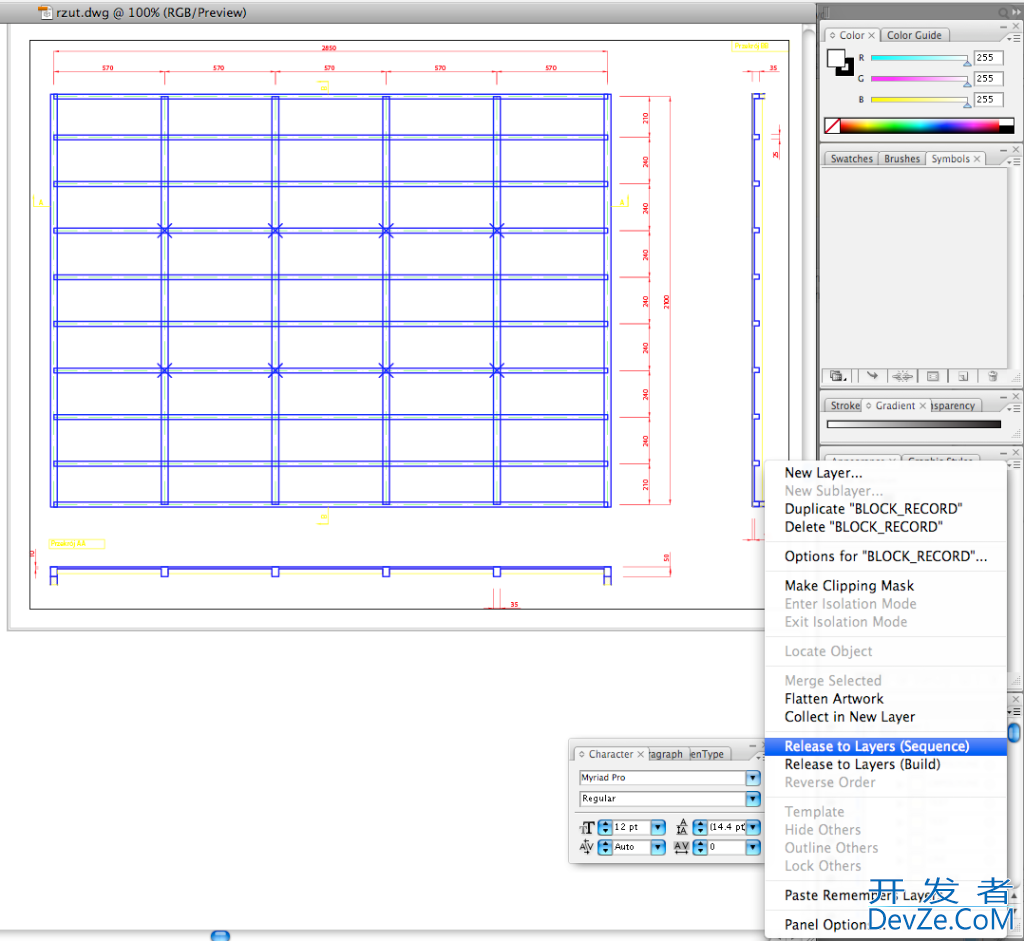Step the kerning stepper arrows
Viewport: 1024px width, 941px height.
click(x=605, y=848)
